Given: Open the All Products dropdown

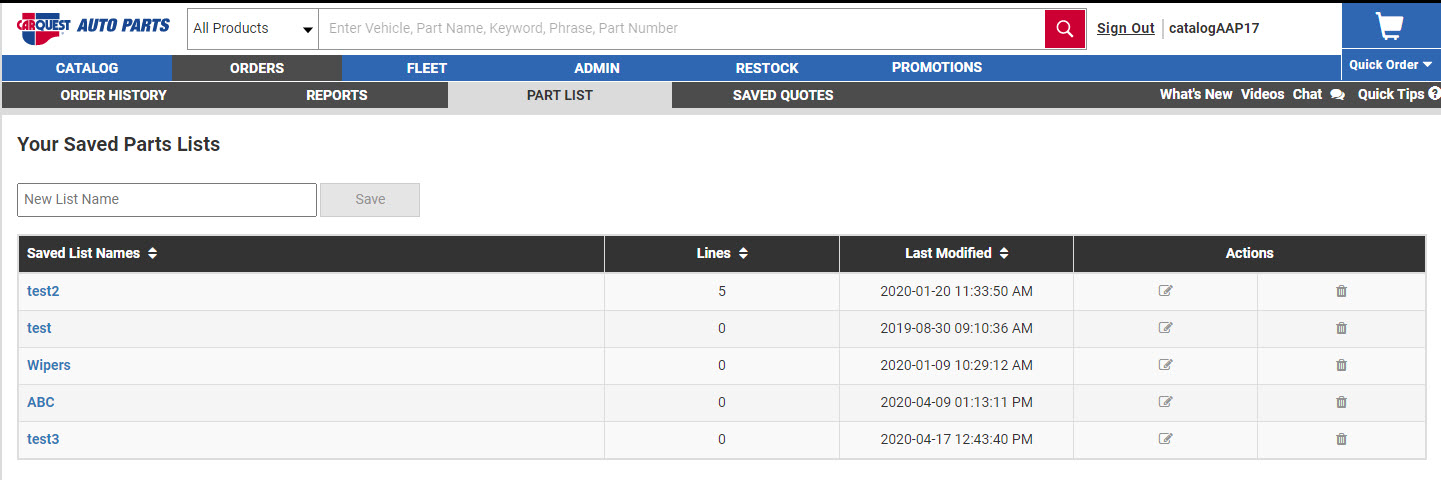Looking at the screenshot, I should [x=252, y=28].
